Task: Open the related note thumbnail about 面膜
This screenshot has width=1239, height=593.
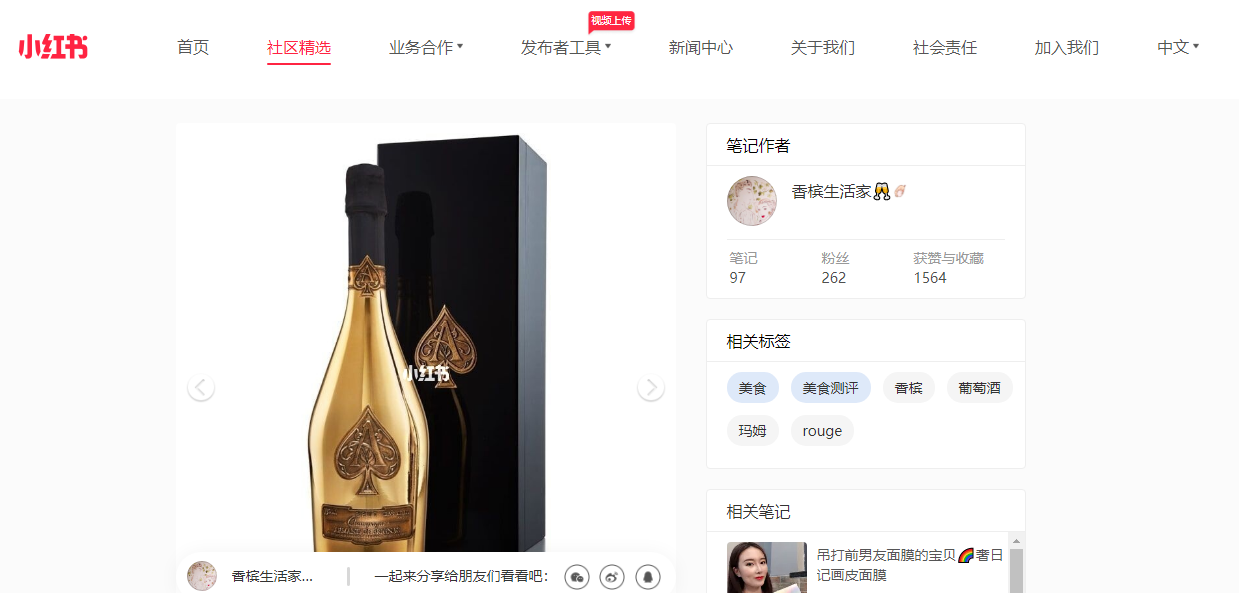Action: pos(767,567)
